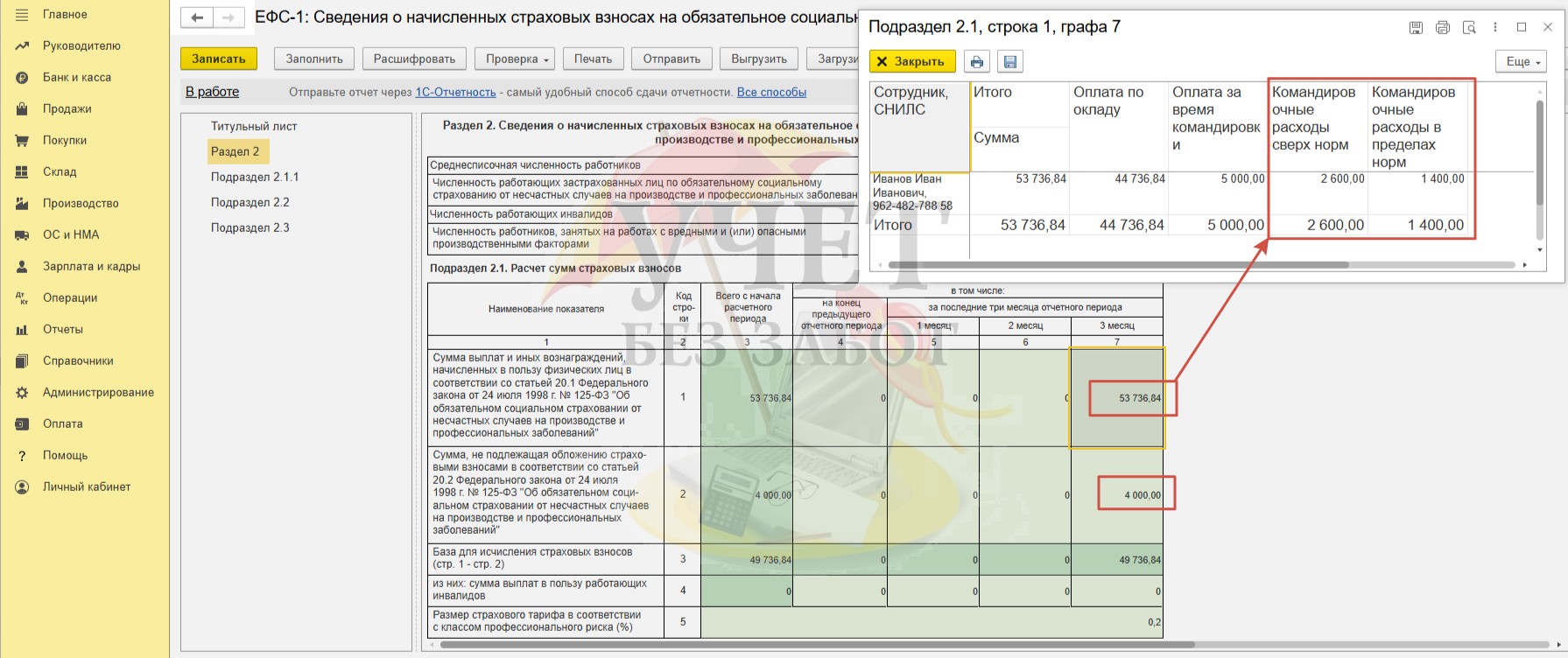Open the hamburger menu icon beside Главное
The height and width of the screenshot is (658, 1568).
(x=22, y=14)
